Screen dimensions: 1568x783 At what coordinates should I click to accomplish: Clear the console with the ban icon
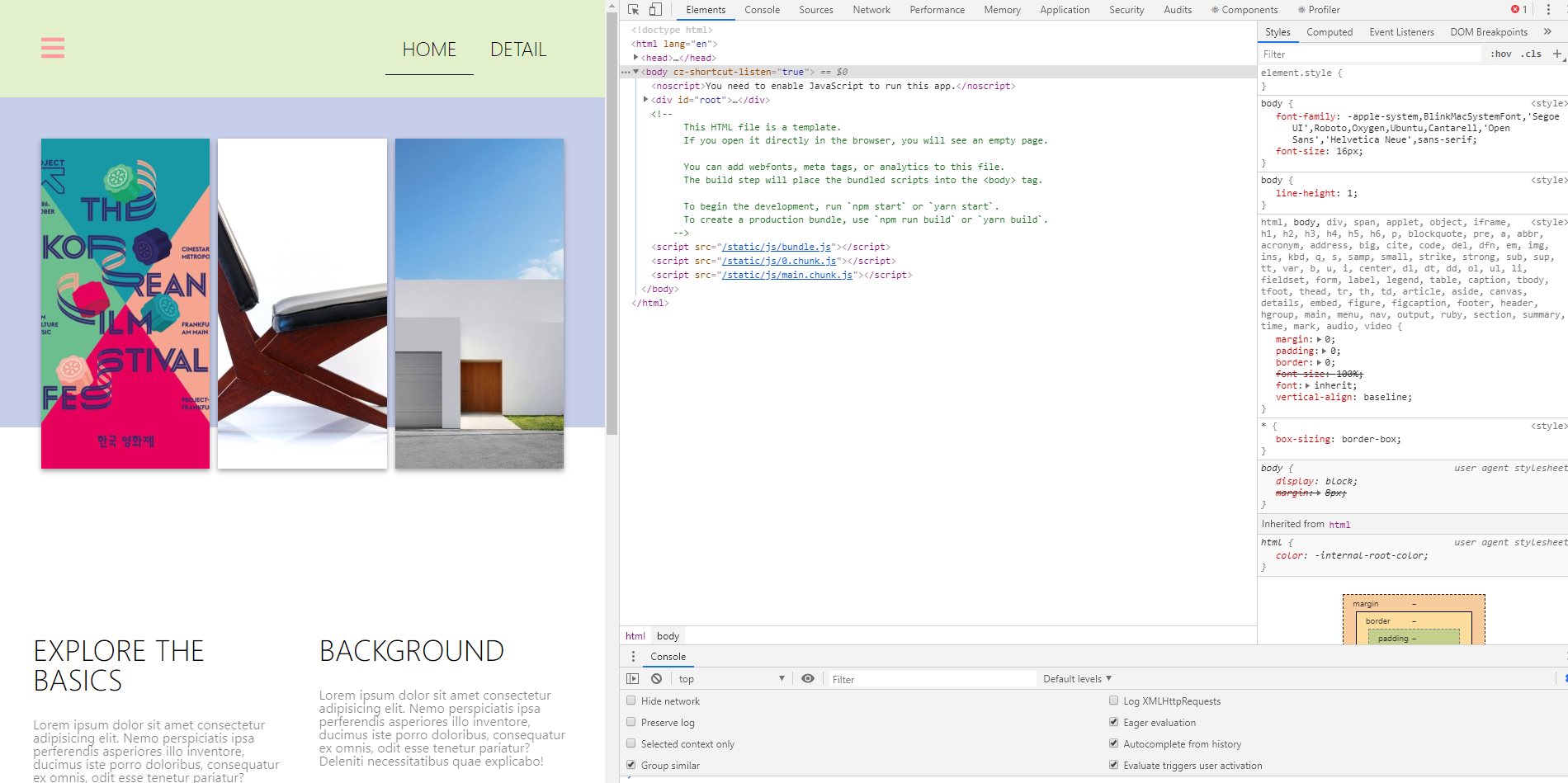[656, 679]
